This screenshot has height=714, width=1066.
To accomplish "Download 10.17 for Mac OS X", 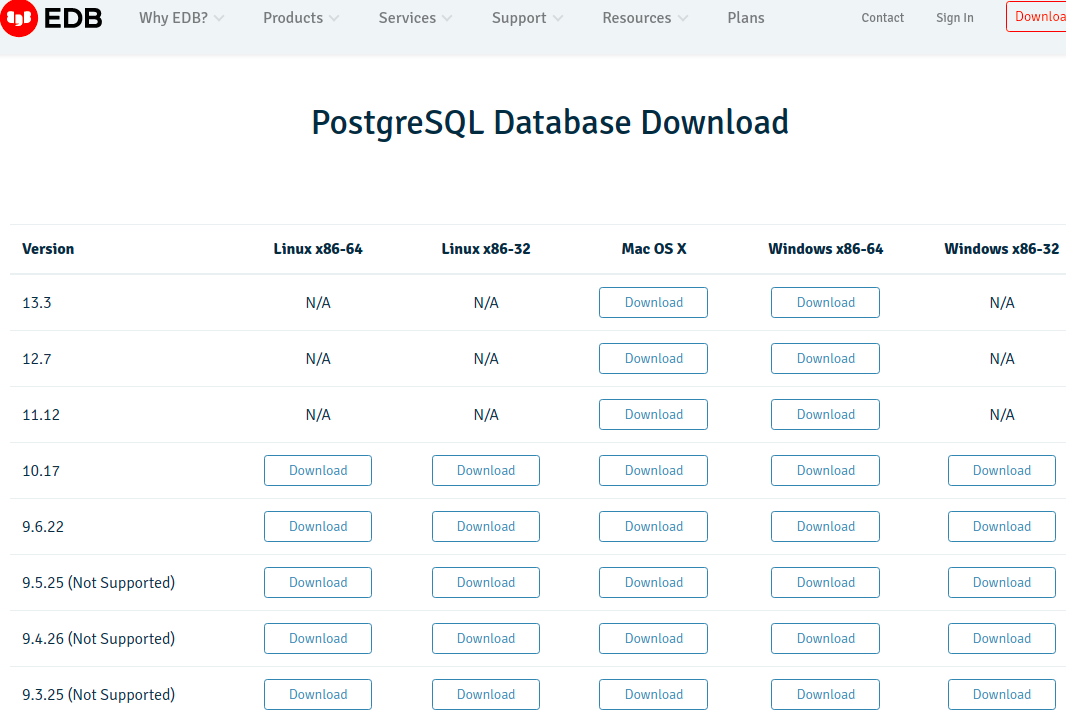I will pos(653,471).
